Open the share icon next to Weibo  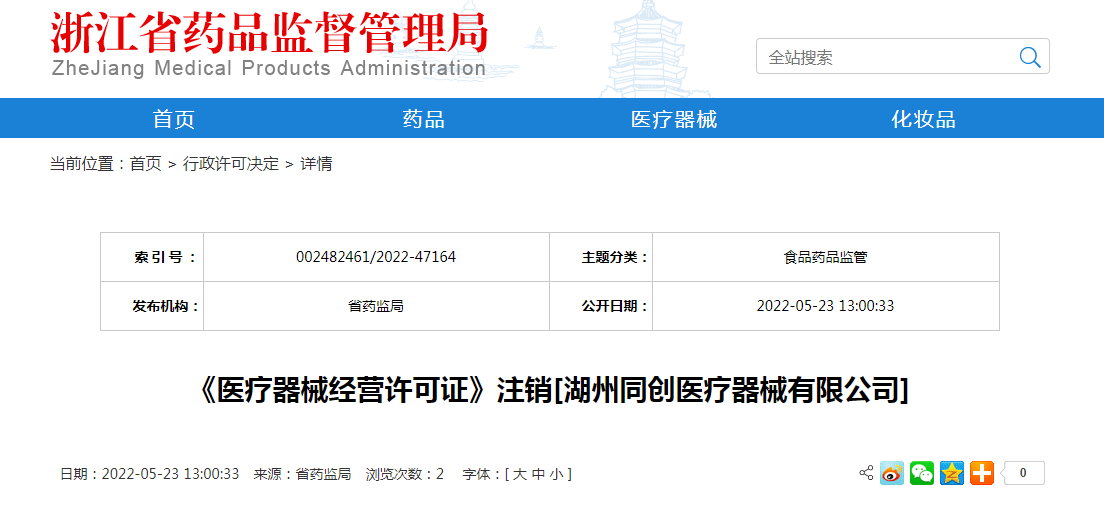click(866, 473)
